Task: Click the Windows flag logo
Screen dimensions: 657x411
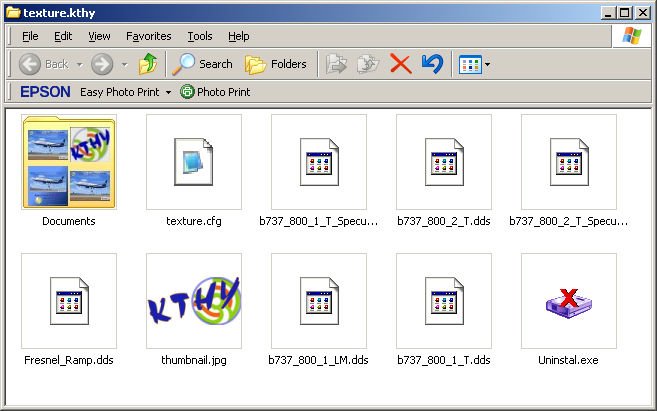Action: point(631,36)
